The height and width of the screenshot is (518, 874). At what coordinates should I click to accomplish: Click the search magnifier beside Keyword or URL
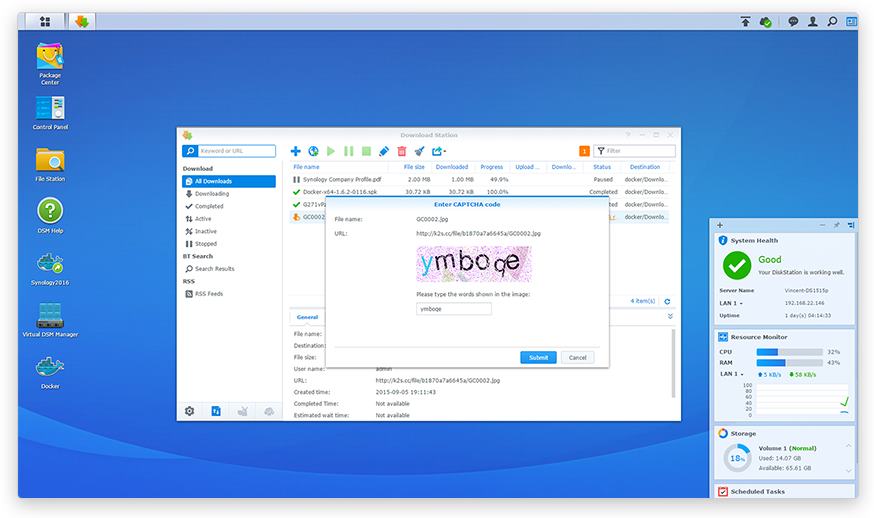[x=190, y=151]
